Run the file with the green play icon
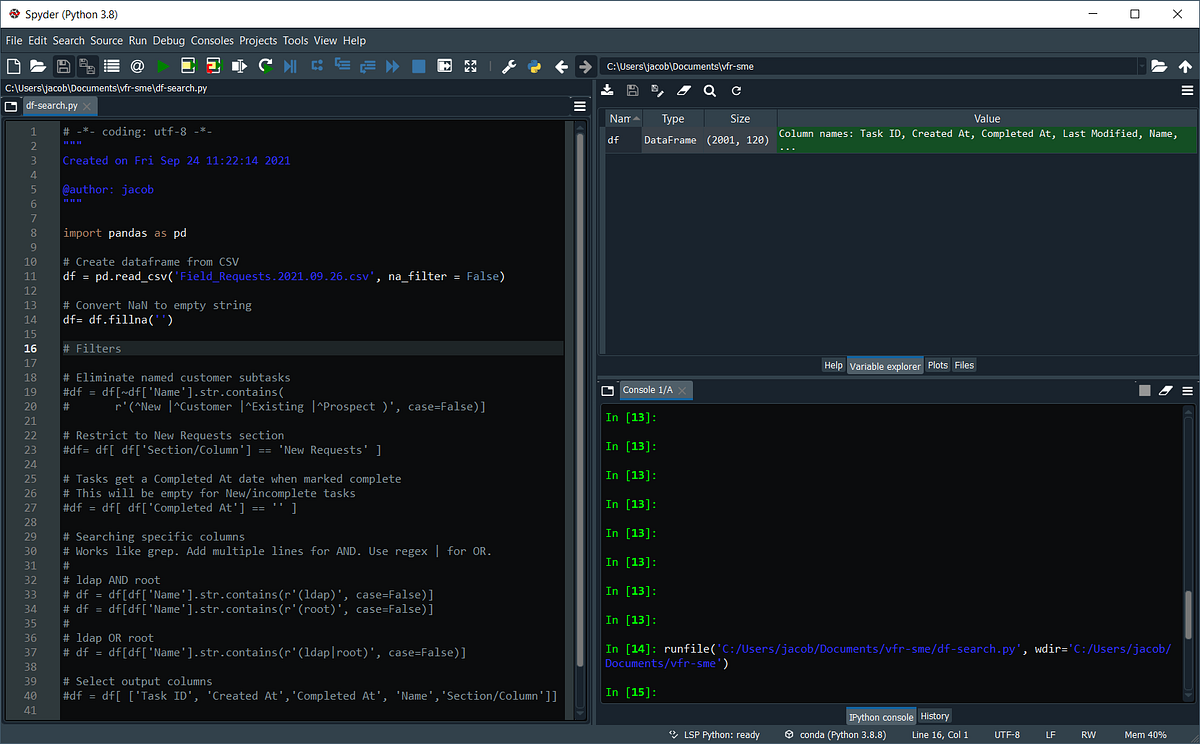This screenshot has height=744, width=1200. point(162,66)
